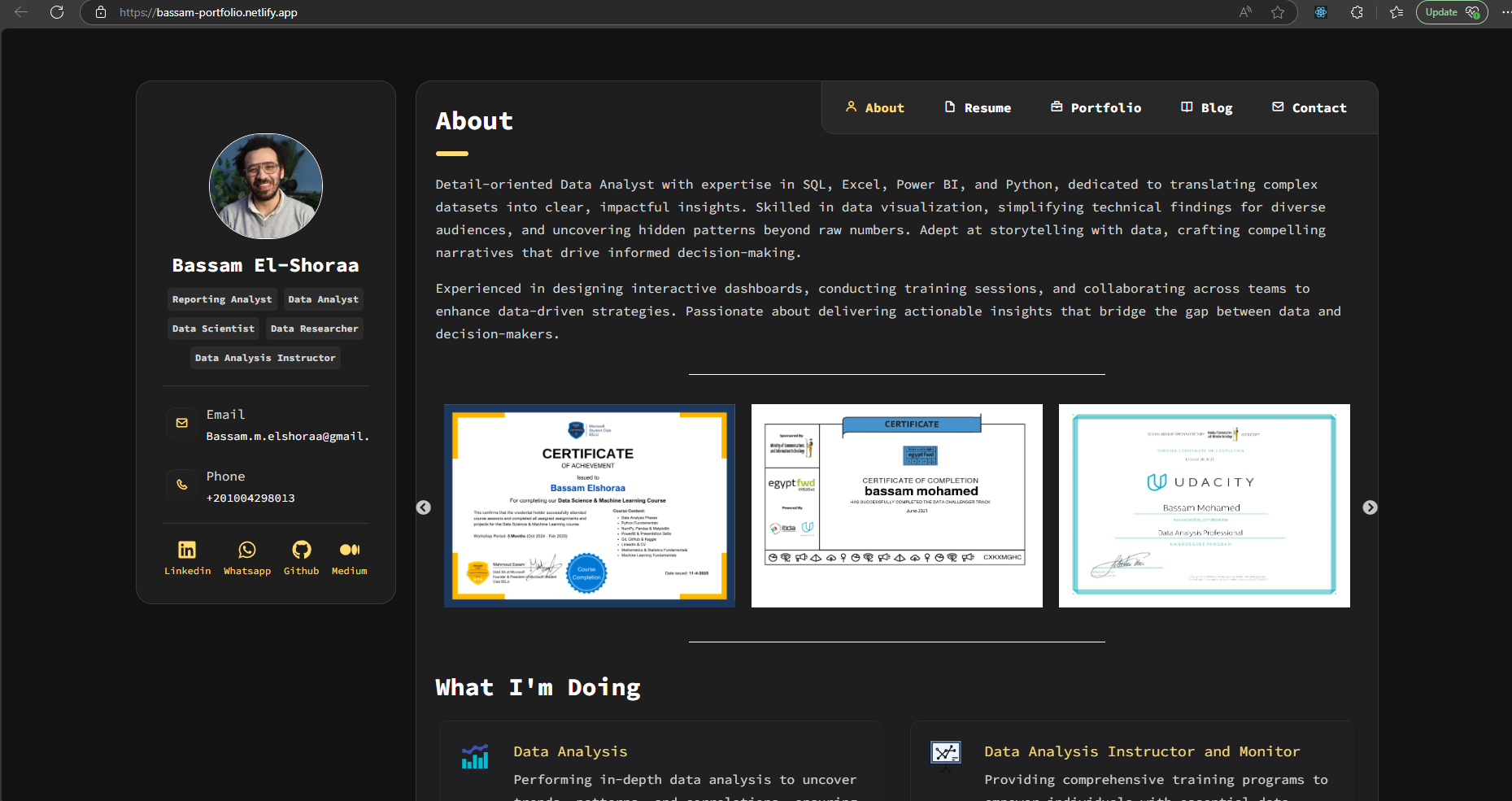Screen dimensions: 1512x801
Task: Click the browser Update button
Action: [x=1452, y=12]
